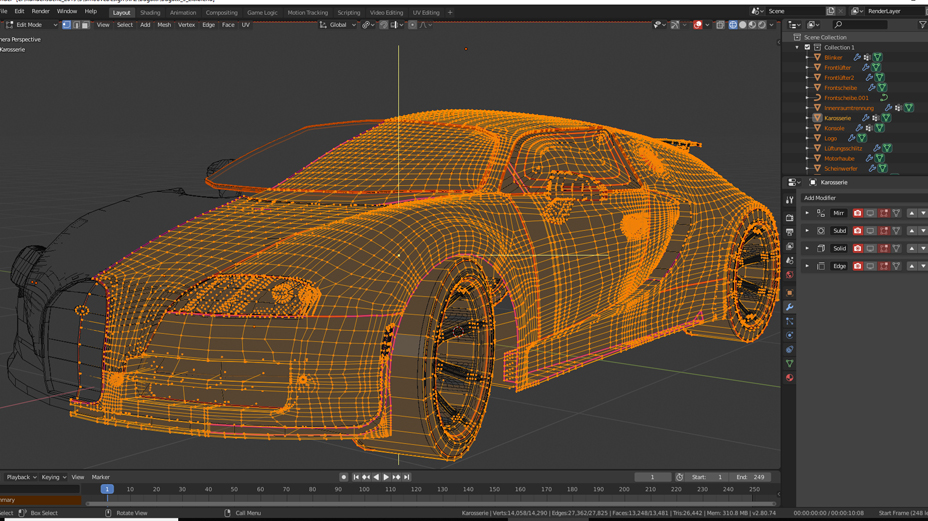This screenshot has height=521, width=928.
Task: Click the outliner filter funnel icon
Action: coord(922,24)
